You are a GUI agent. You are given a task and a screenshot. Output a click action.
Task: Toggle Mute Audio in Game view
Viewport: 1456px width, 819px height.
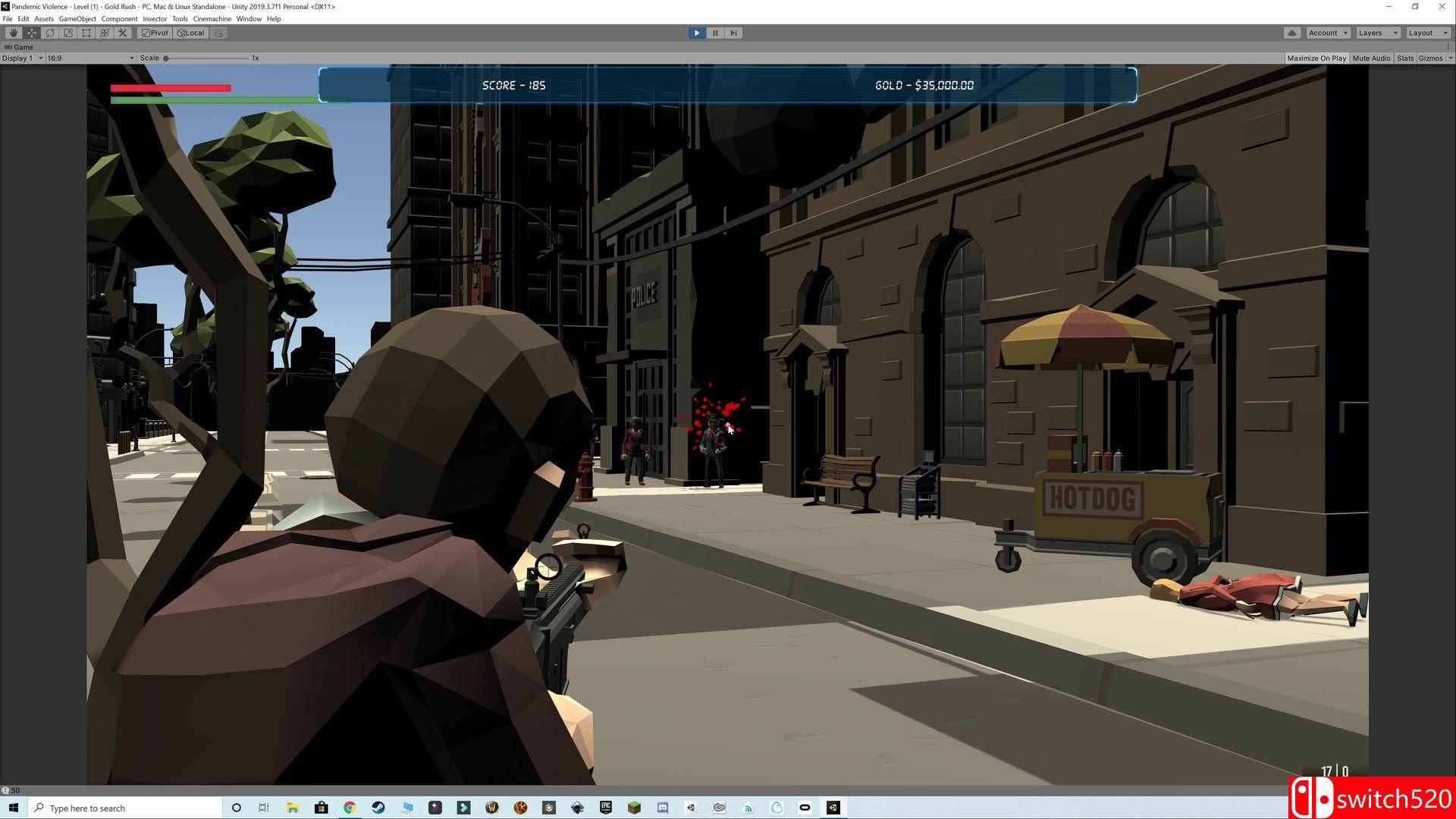1371,58
